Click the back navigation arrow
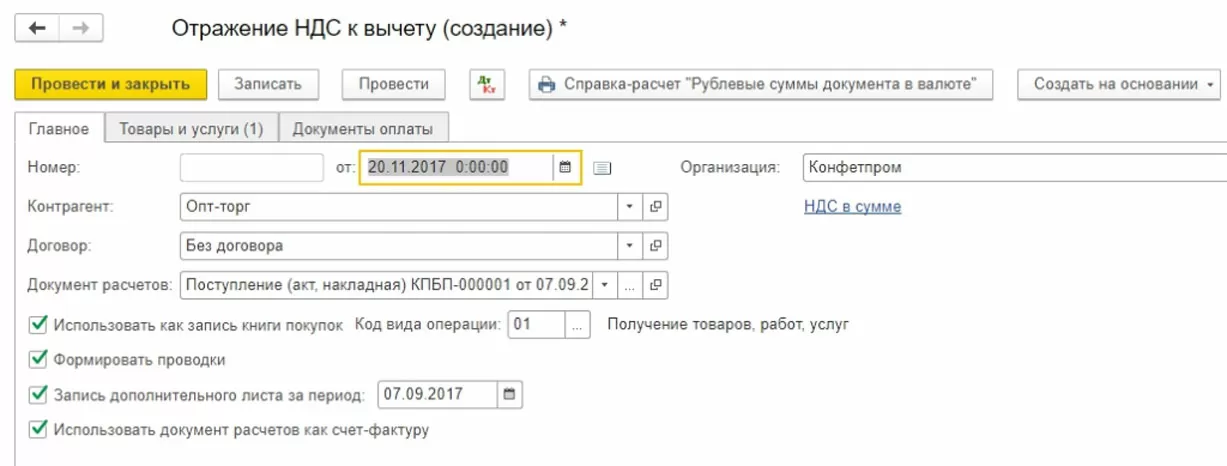Image resolution: width=1227 pixels, height=466 pixels. tap(38, 28)
